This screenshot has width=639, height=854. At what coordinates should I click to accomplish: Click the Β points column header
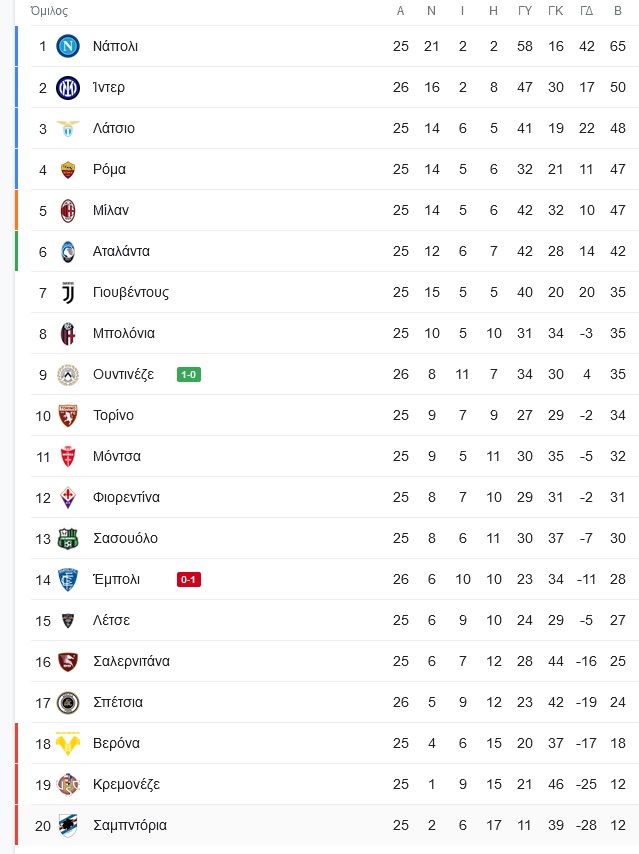click(x=618, y=11)
